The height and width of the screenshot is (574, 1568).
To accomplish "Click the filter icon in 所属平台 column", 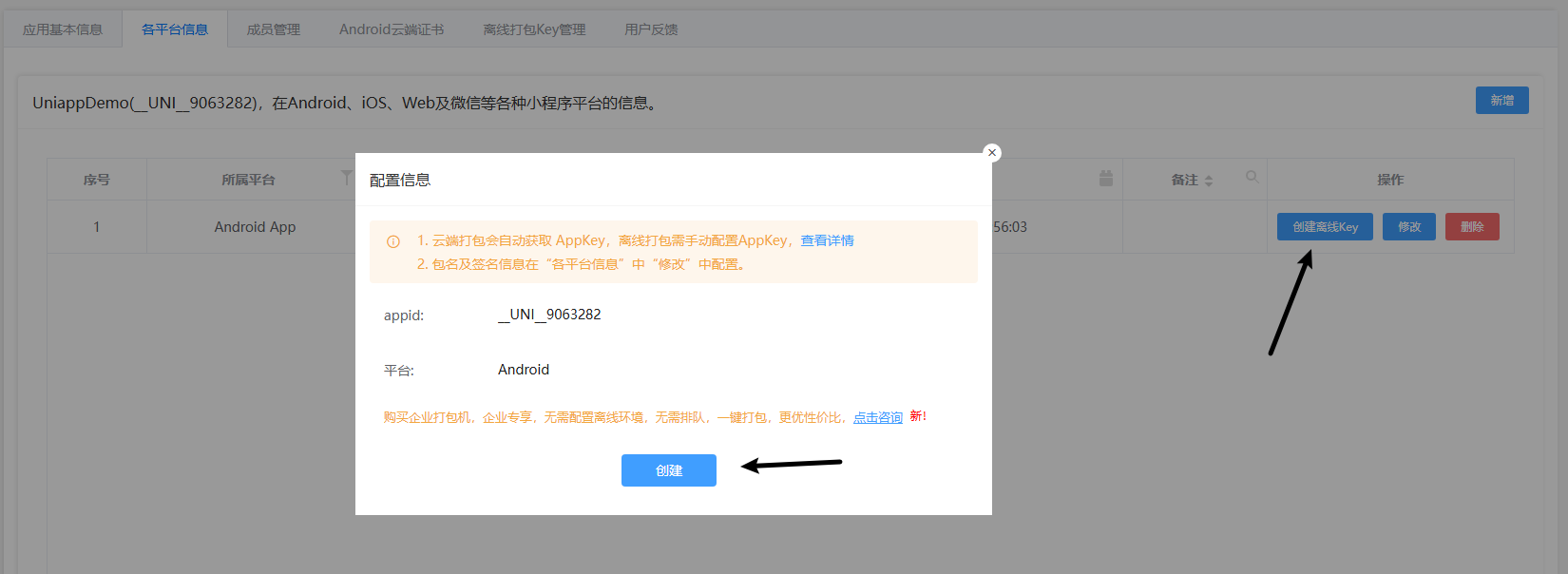I will click(x=346, y=178).
